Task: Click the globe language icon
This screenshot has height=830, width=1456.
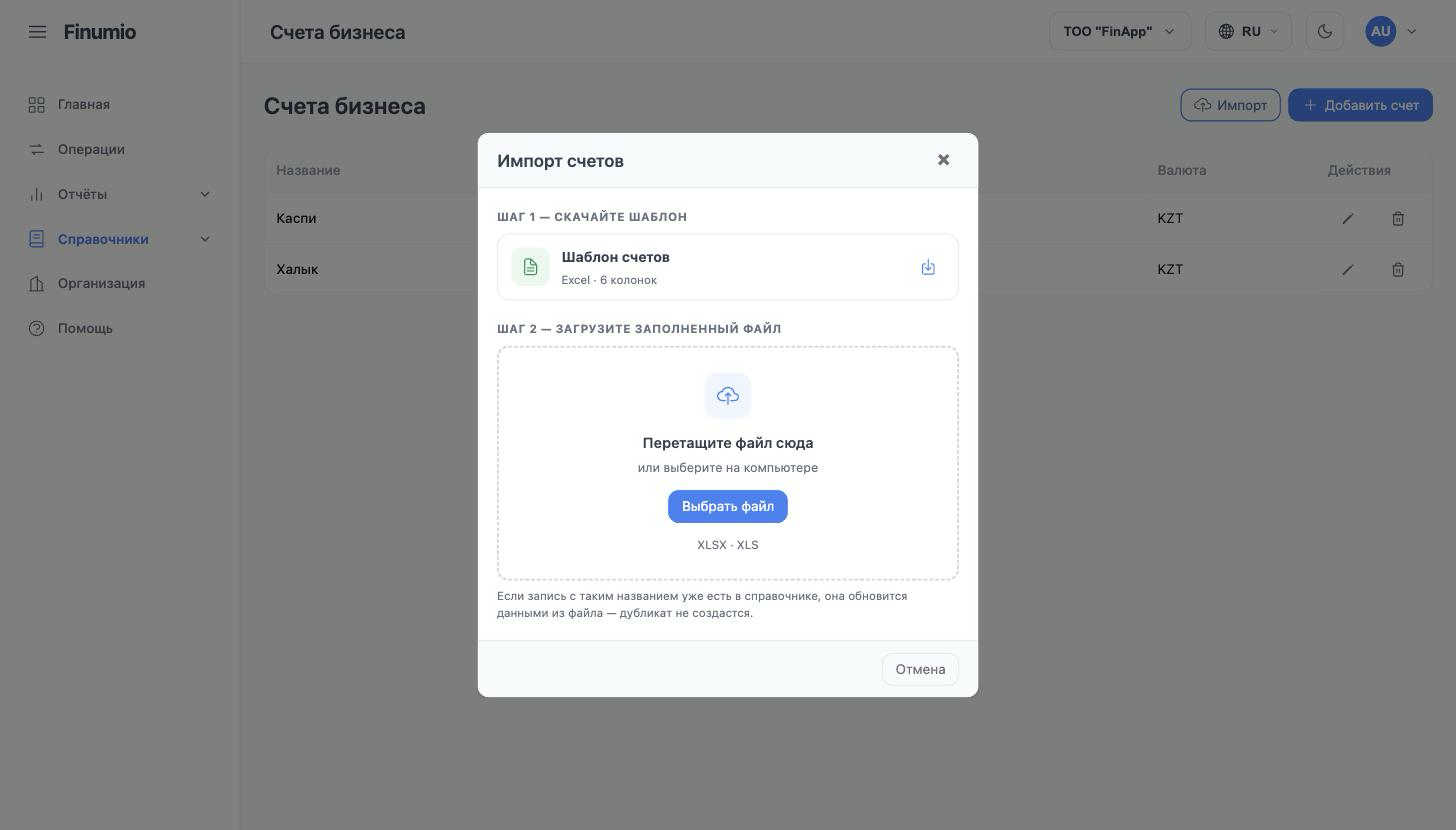Action: click(x=1226, y=31)
